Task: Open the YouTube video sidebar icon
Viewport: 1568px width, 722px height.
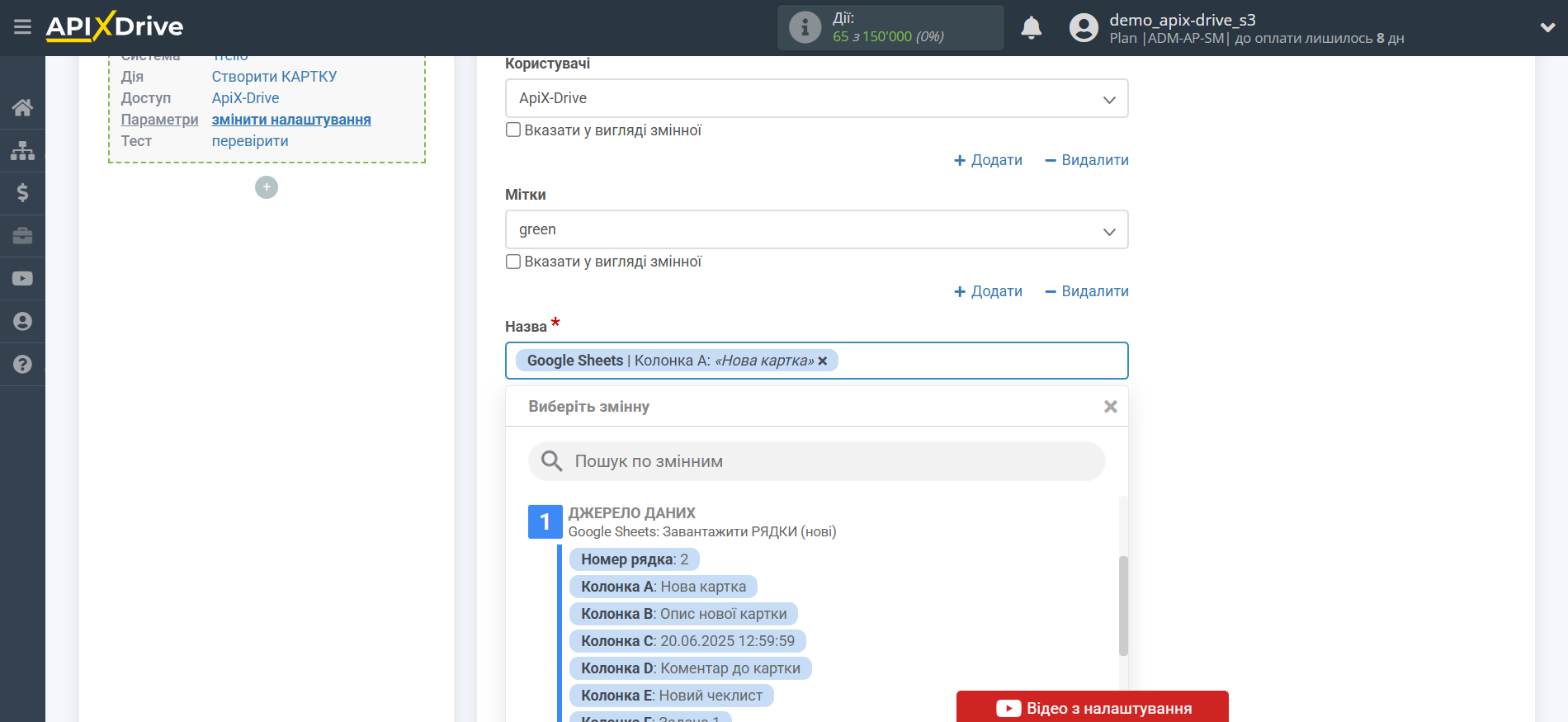Action: (x=22, y=279)
